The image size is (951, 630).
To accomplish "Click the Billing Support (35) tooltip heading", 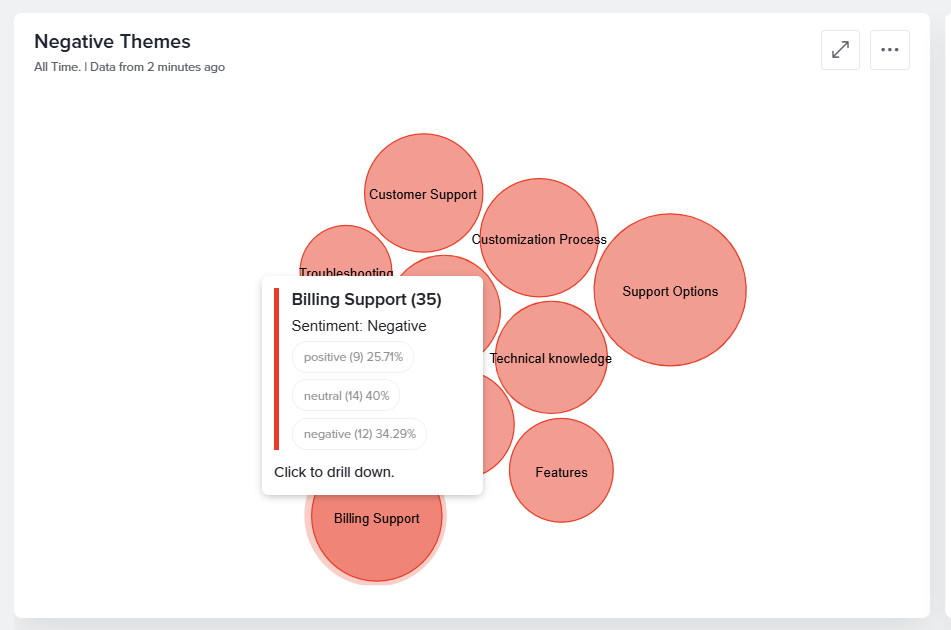I will pos(366,300).
